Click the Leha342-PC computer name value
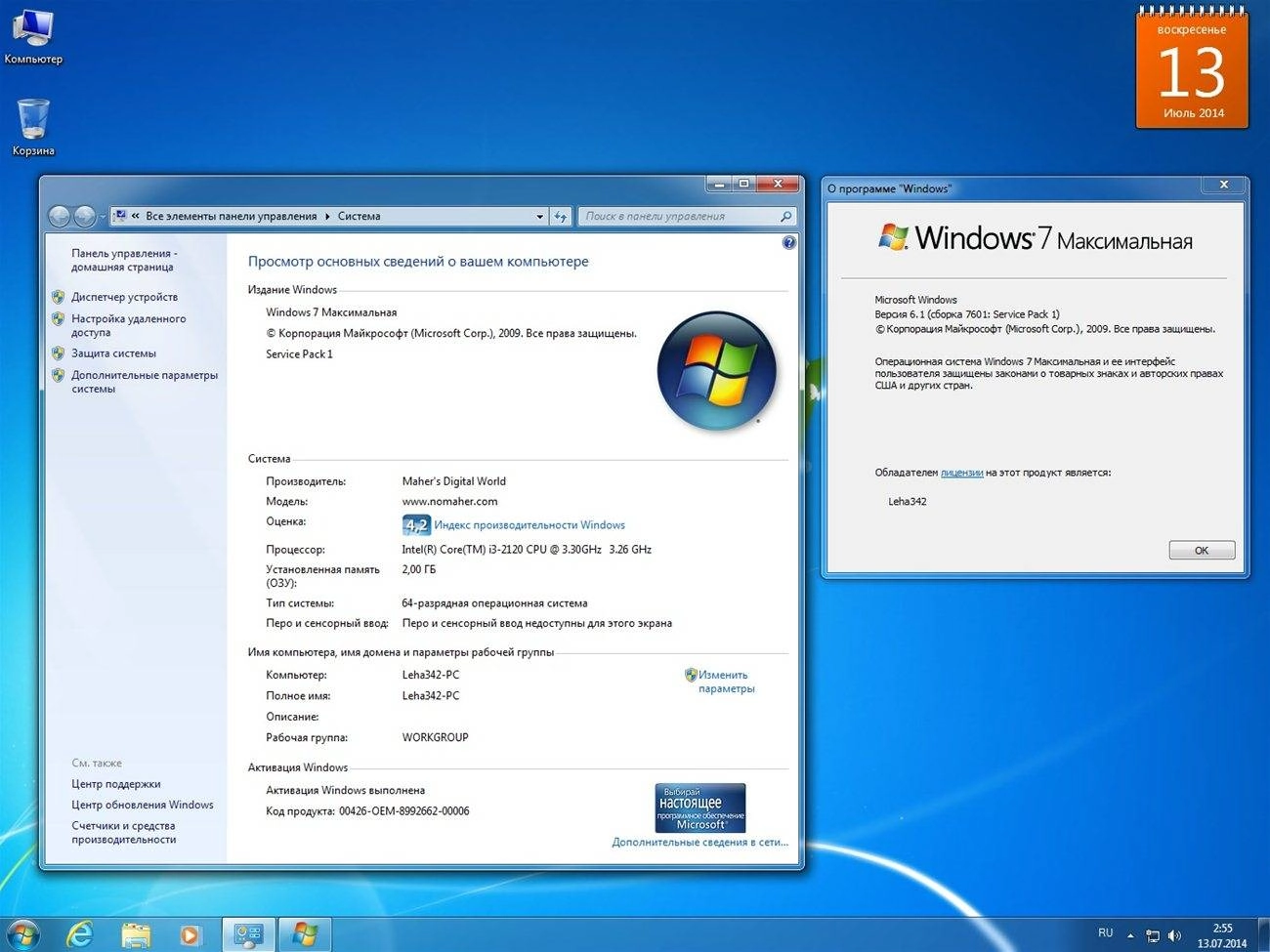The height and width of the screenshot is (952, 1270). tap(431, 676)
